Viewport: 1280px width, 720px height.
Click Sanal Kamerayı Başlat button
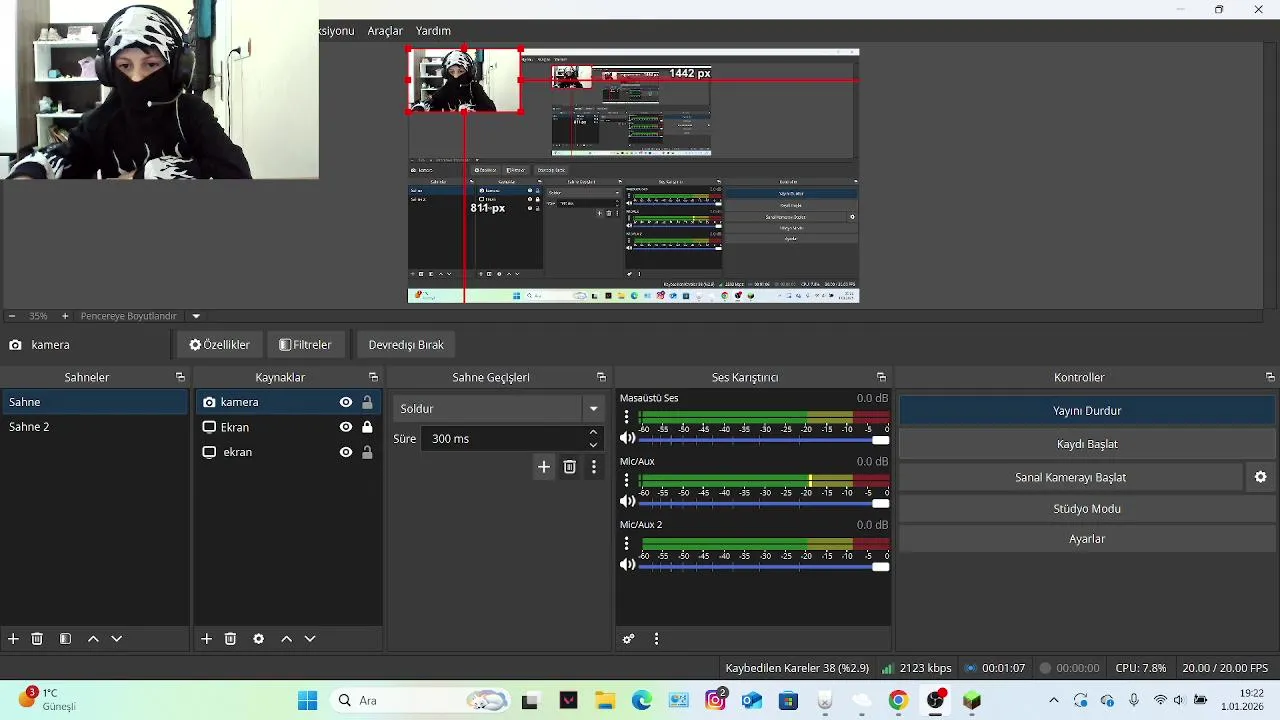[x=1071, y=477]
